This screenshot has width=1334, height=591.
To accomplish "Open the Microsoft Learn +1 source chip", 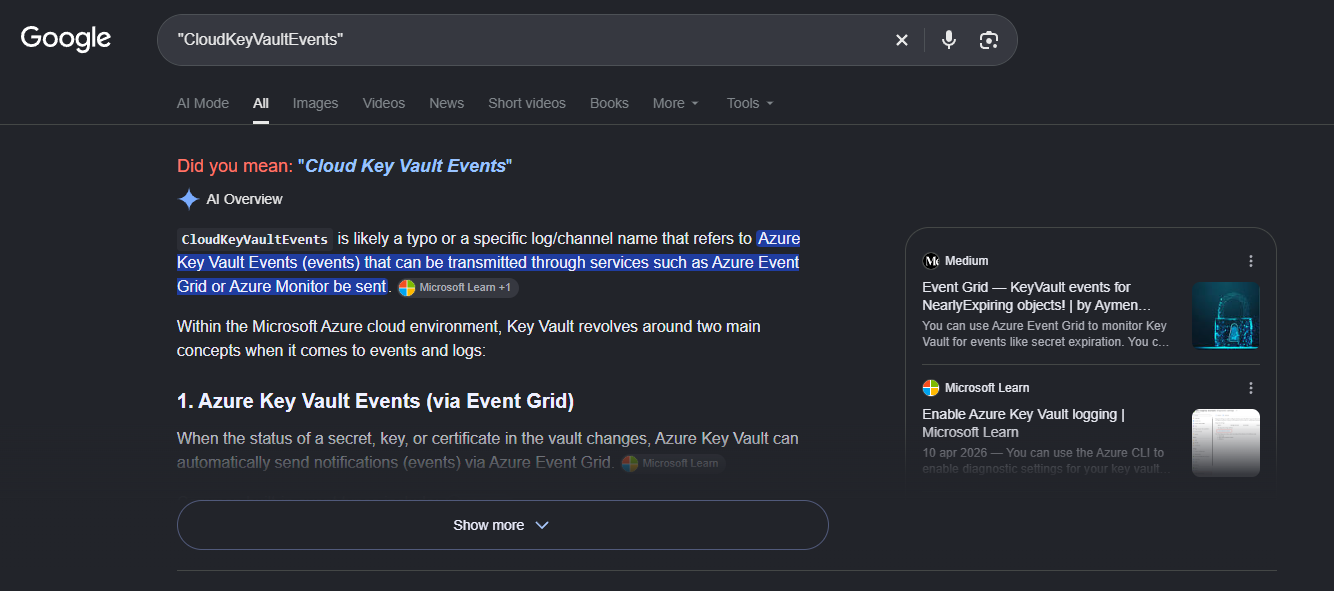I will point(458,288).
